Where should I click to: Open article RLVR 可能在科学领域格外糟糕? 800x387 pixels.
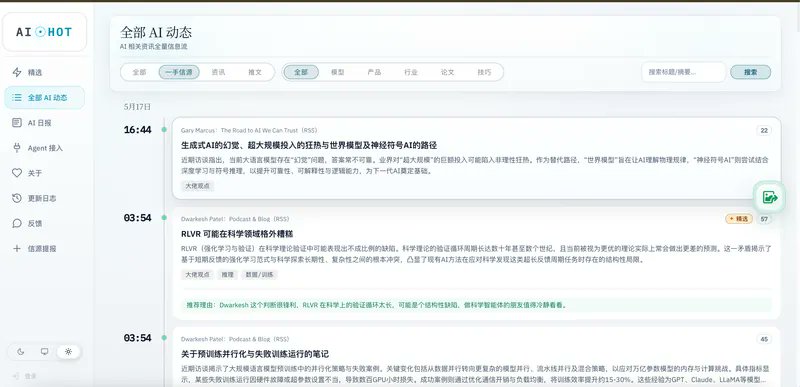point(237,234)
